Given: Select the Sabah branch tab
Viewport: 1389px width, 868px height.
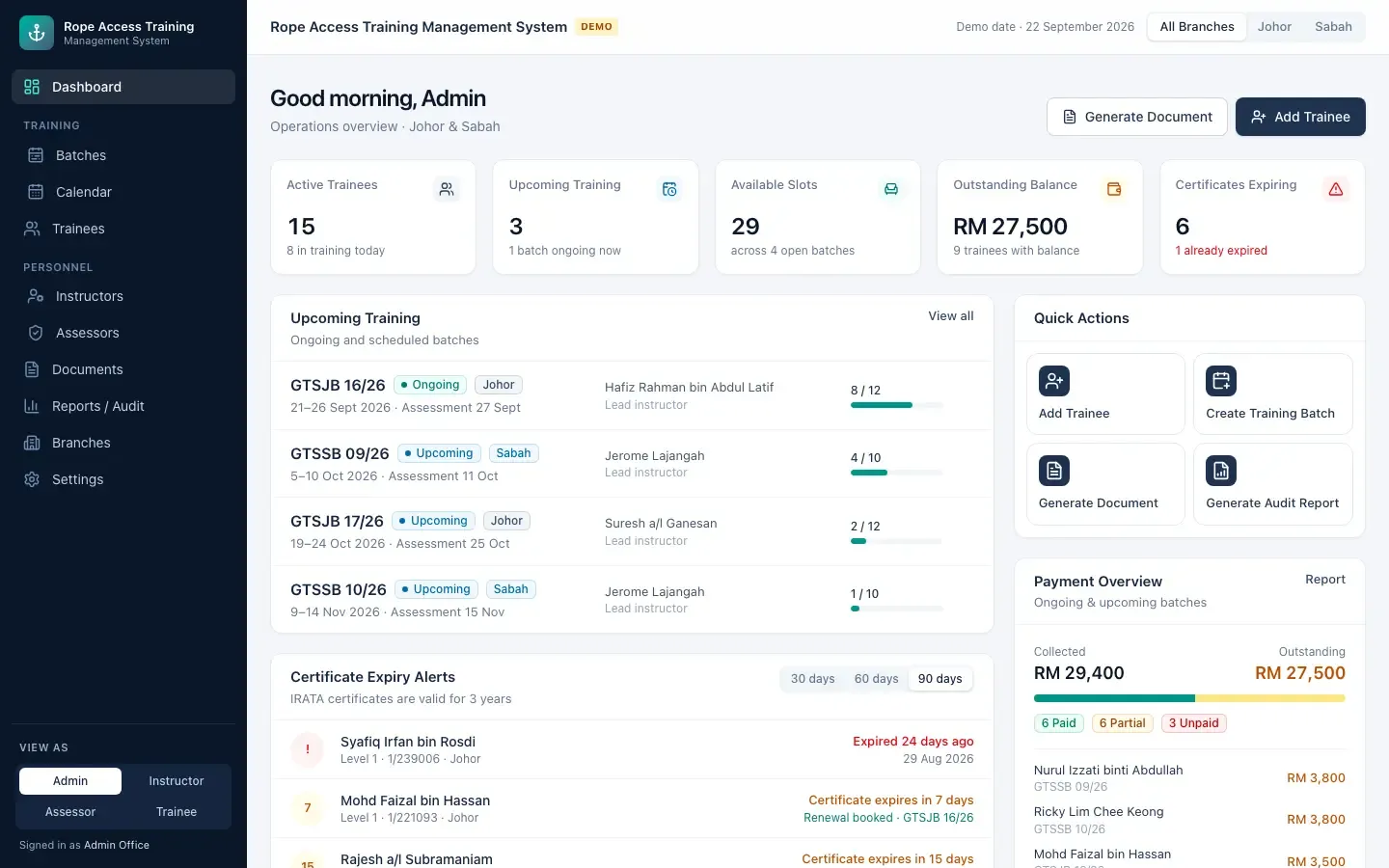Looking at the screenshot, I should tap(1333, 27).
